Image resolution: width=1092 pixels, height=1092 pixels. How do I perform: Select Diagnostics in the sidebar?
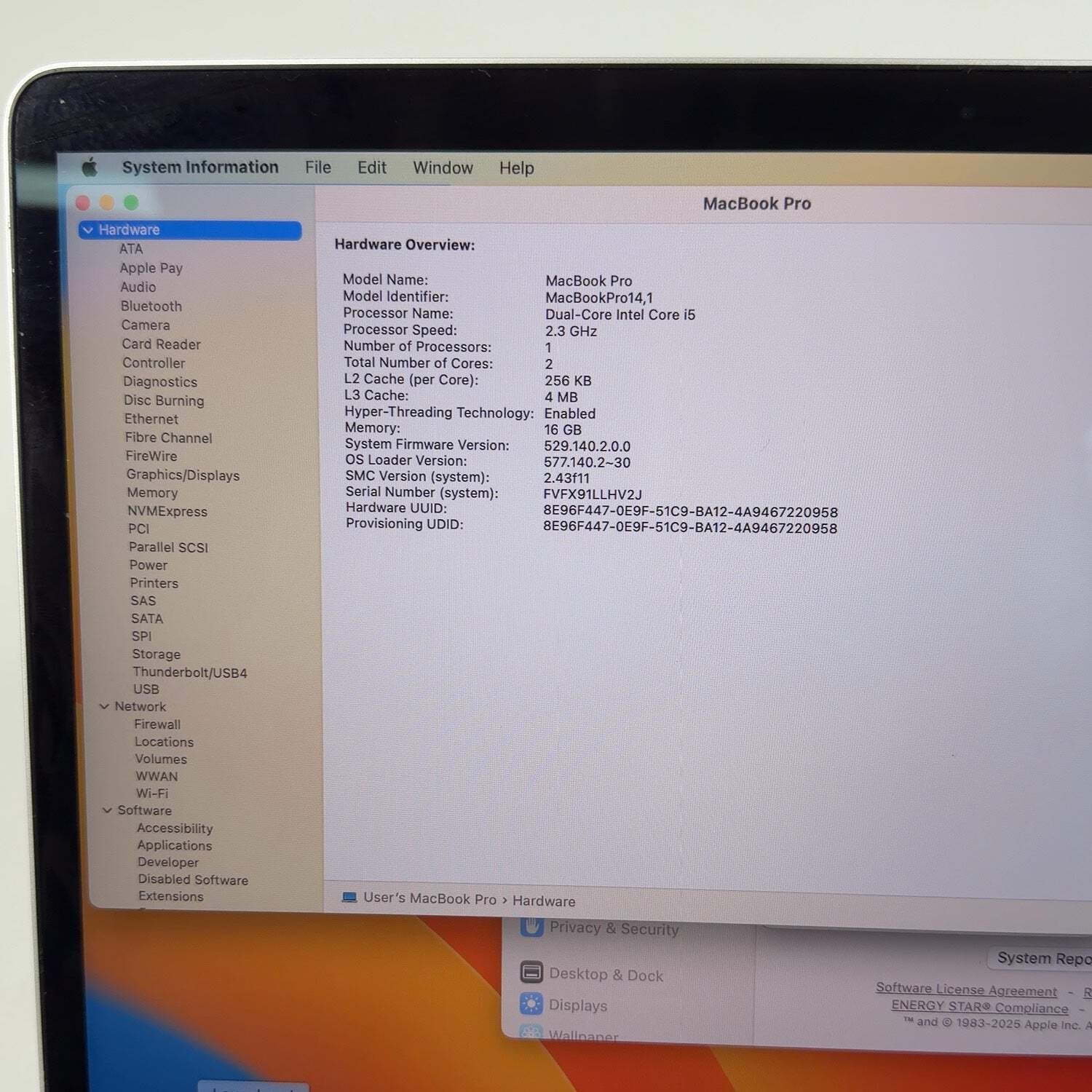coord(160,381)
